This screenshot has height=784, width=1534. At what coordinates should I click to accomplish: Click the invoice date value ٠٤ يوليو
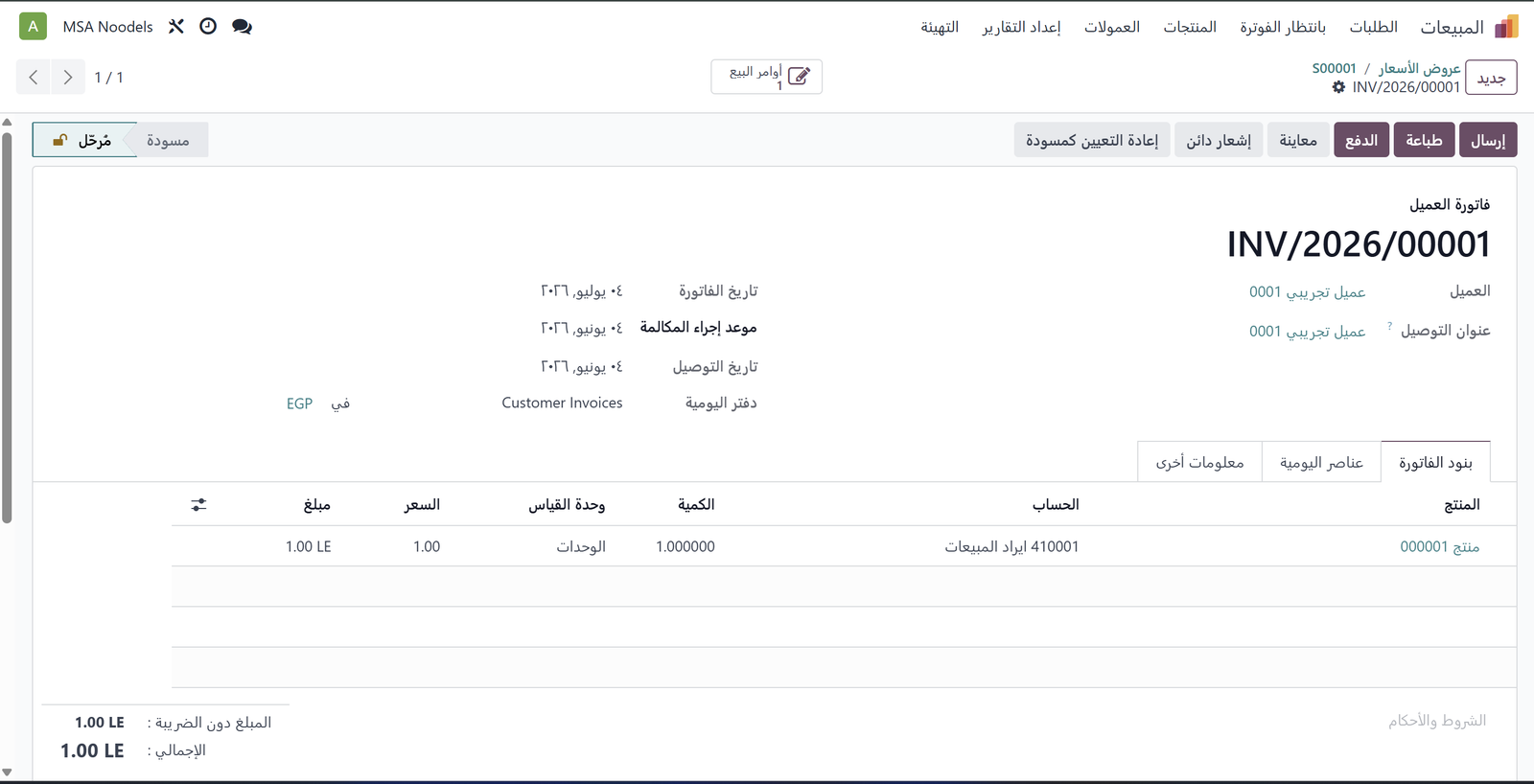(x=582, y=290)
